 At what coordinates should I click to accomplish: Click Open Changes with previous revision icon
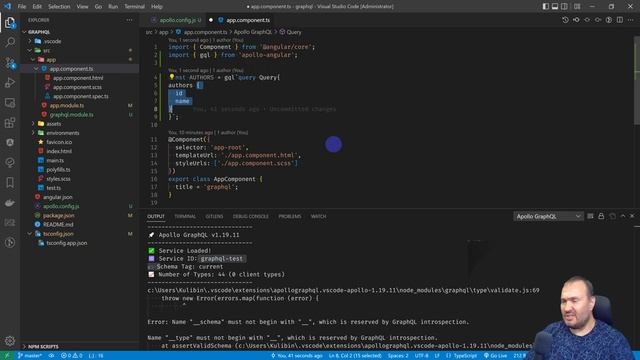576,20
